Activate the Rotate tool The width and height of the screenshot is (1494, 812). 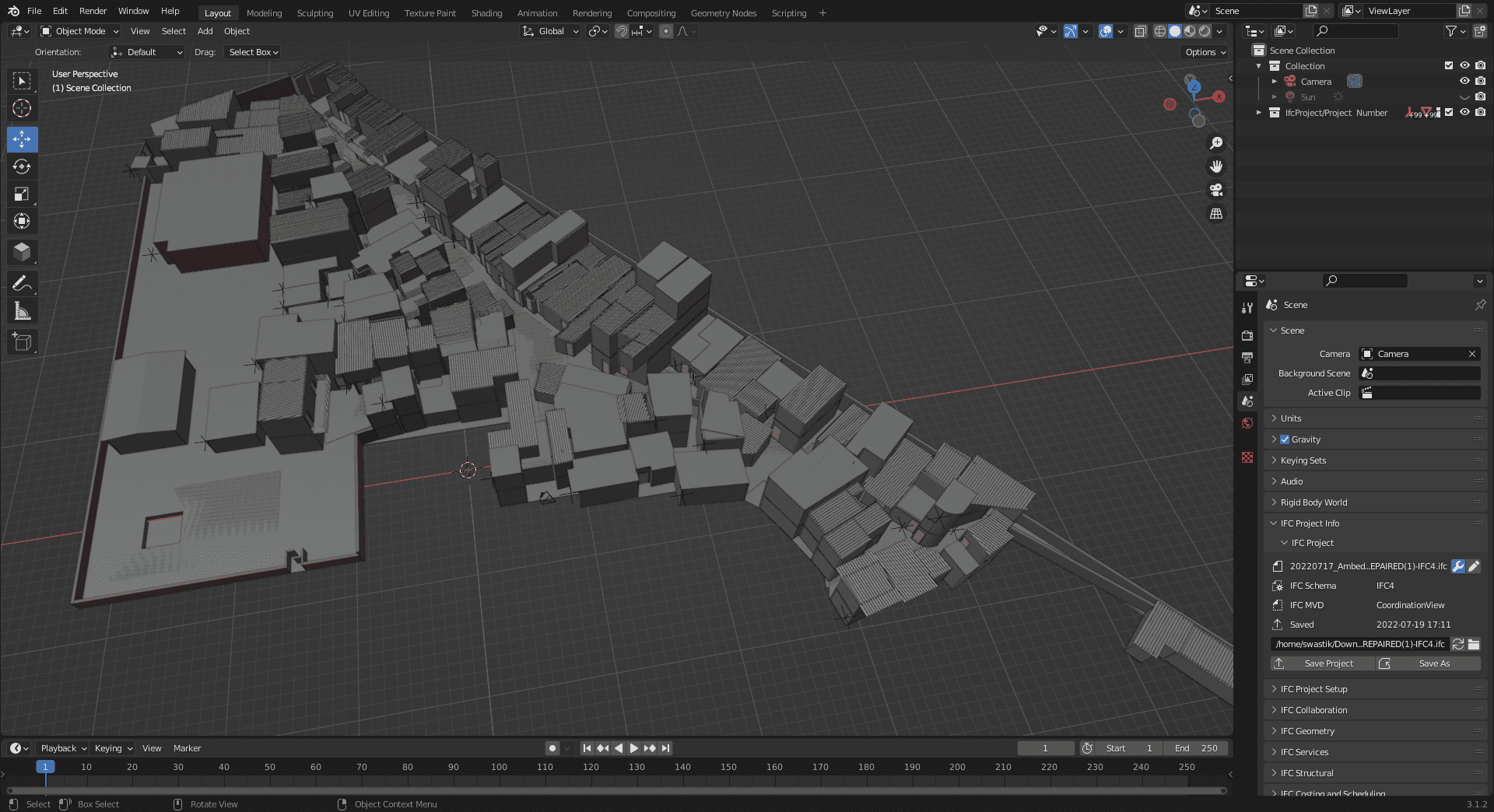pos(22,167)
